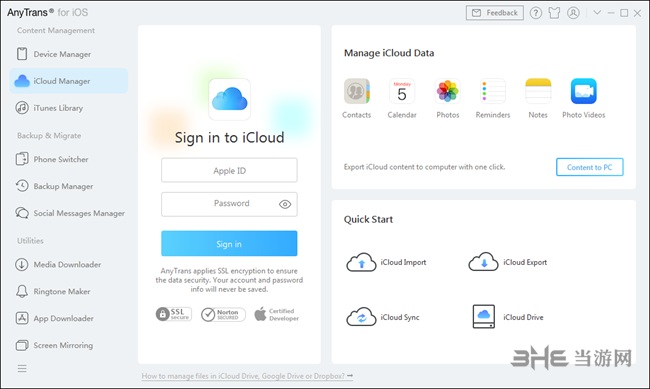Click the SSL secure badge

tap(174, 314)
